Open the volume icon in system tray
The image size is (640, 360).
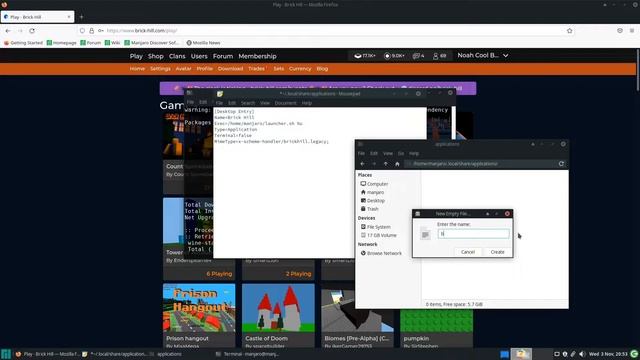coord(582,354)
